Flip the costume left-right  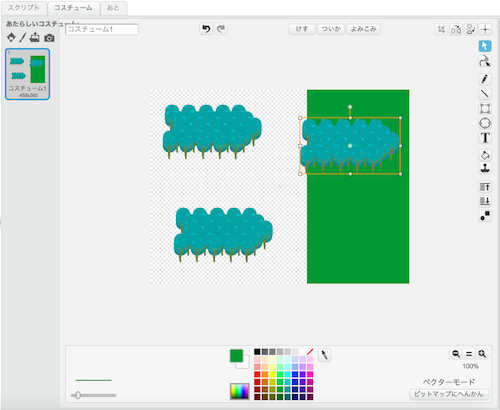pos(456,30)
